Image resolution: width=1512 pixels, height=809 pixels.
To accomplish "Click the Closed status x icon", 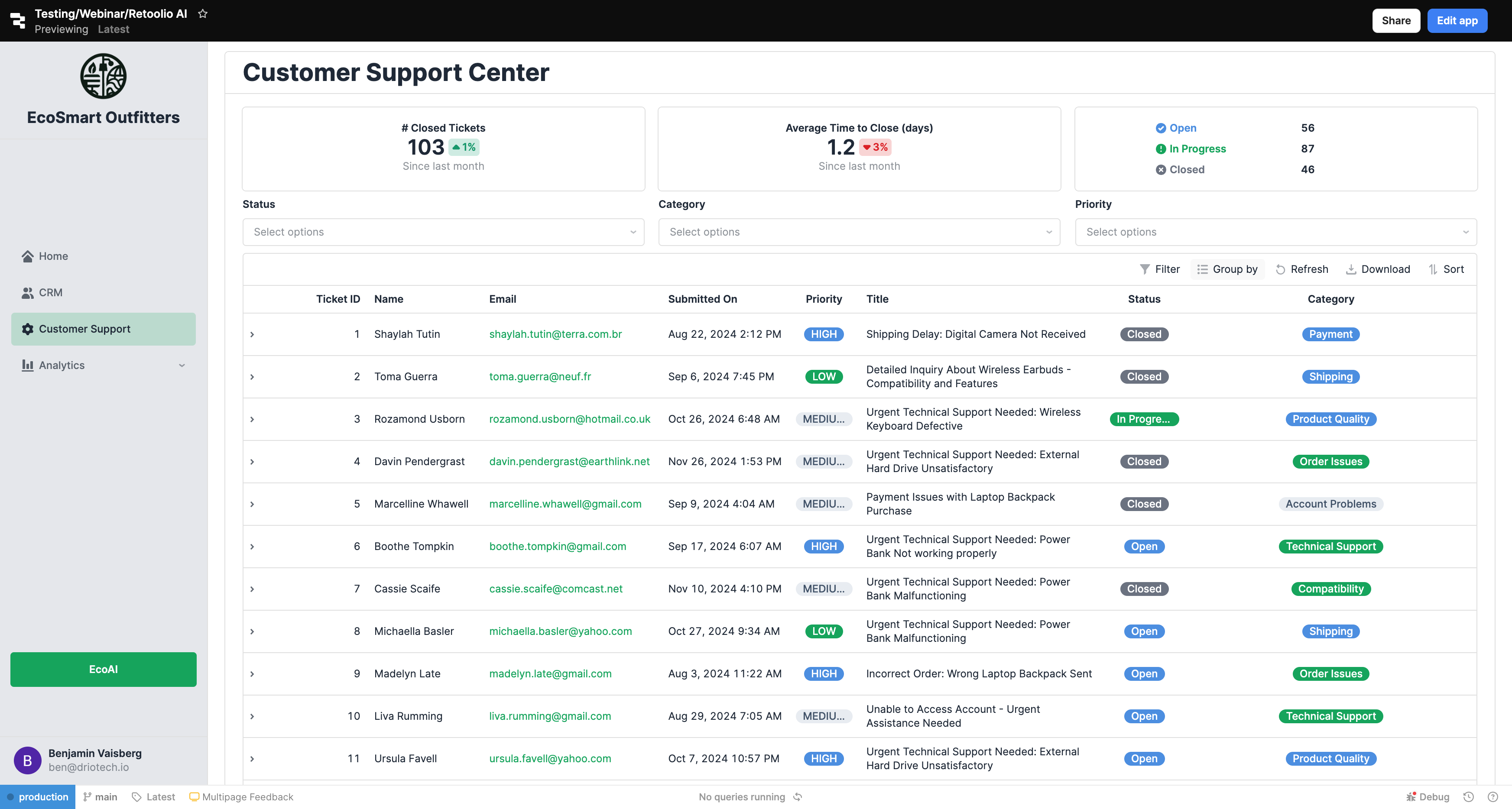I will tap(1160, 169).
